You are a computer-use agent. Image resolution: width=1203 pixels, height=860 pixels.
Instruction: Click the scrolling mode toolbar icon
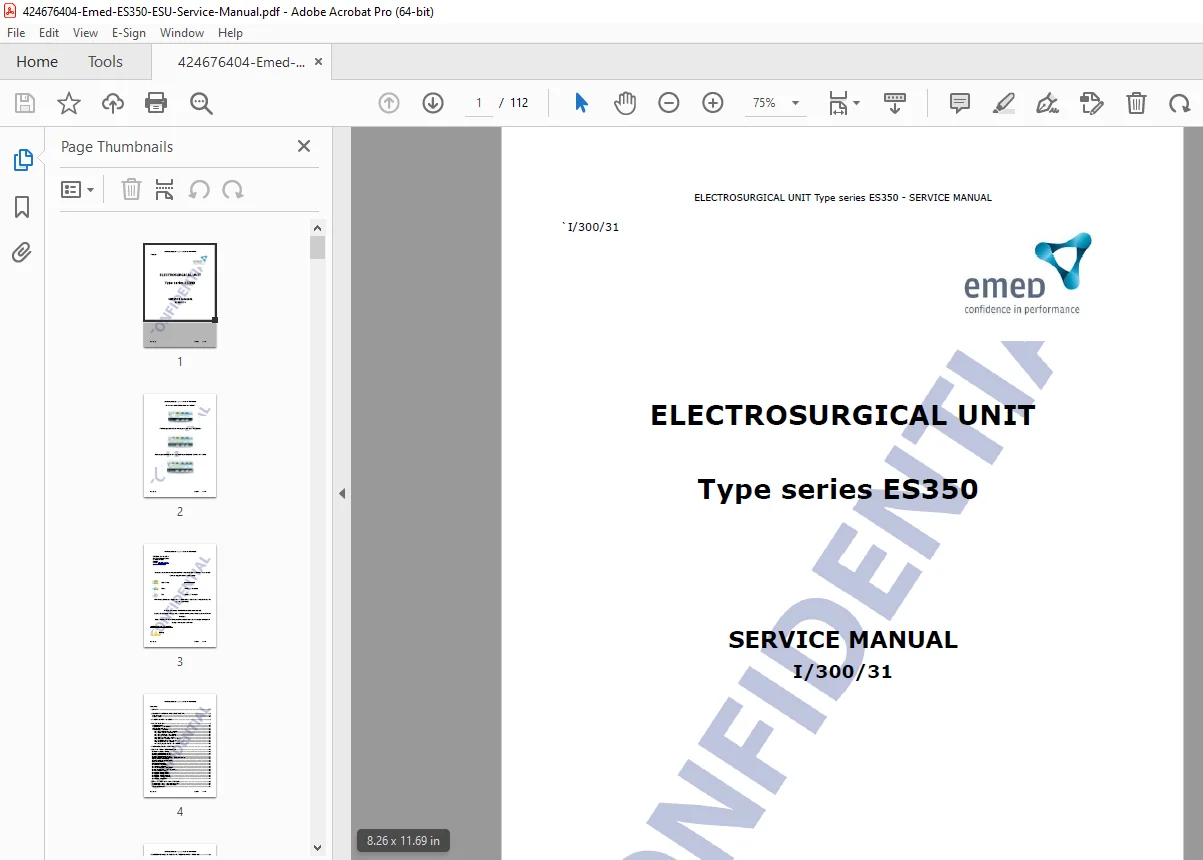895,103
